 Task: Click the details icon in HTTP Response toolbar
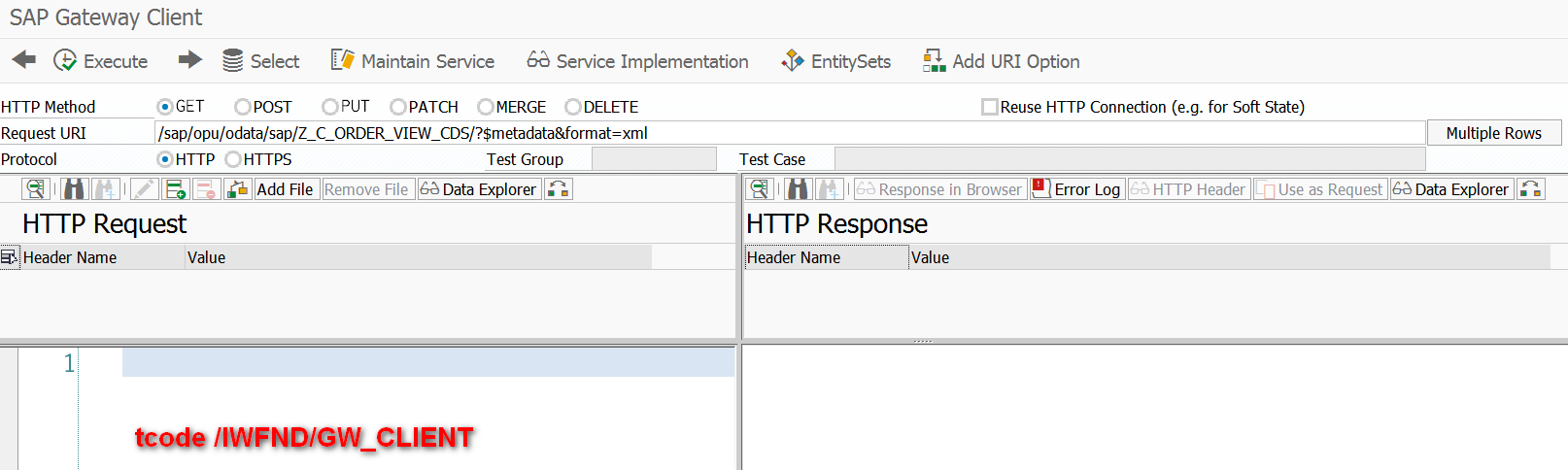[760, 189]
